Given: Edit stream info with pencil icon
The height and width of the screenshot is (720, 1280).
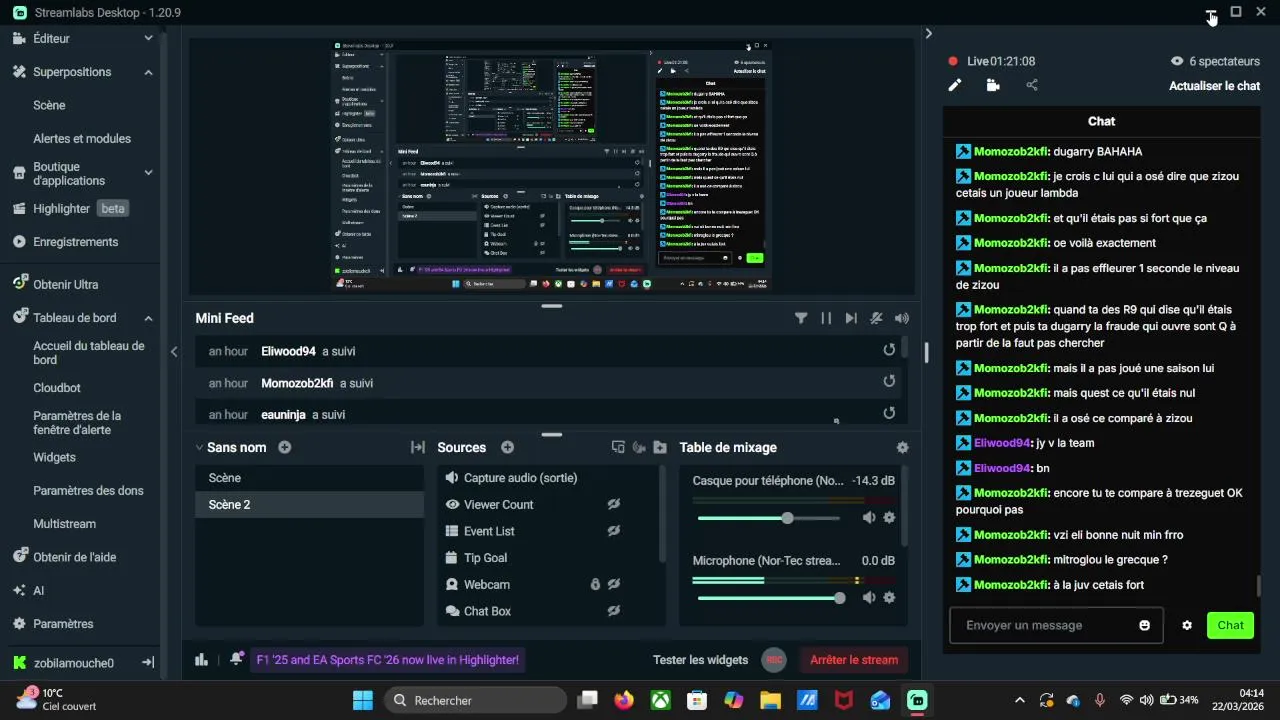Looking at the screenshot, I should click(954, 85).
